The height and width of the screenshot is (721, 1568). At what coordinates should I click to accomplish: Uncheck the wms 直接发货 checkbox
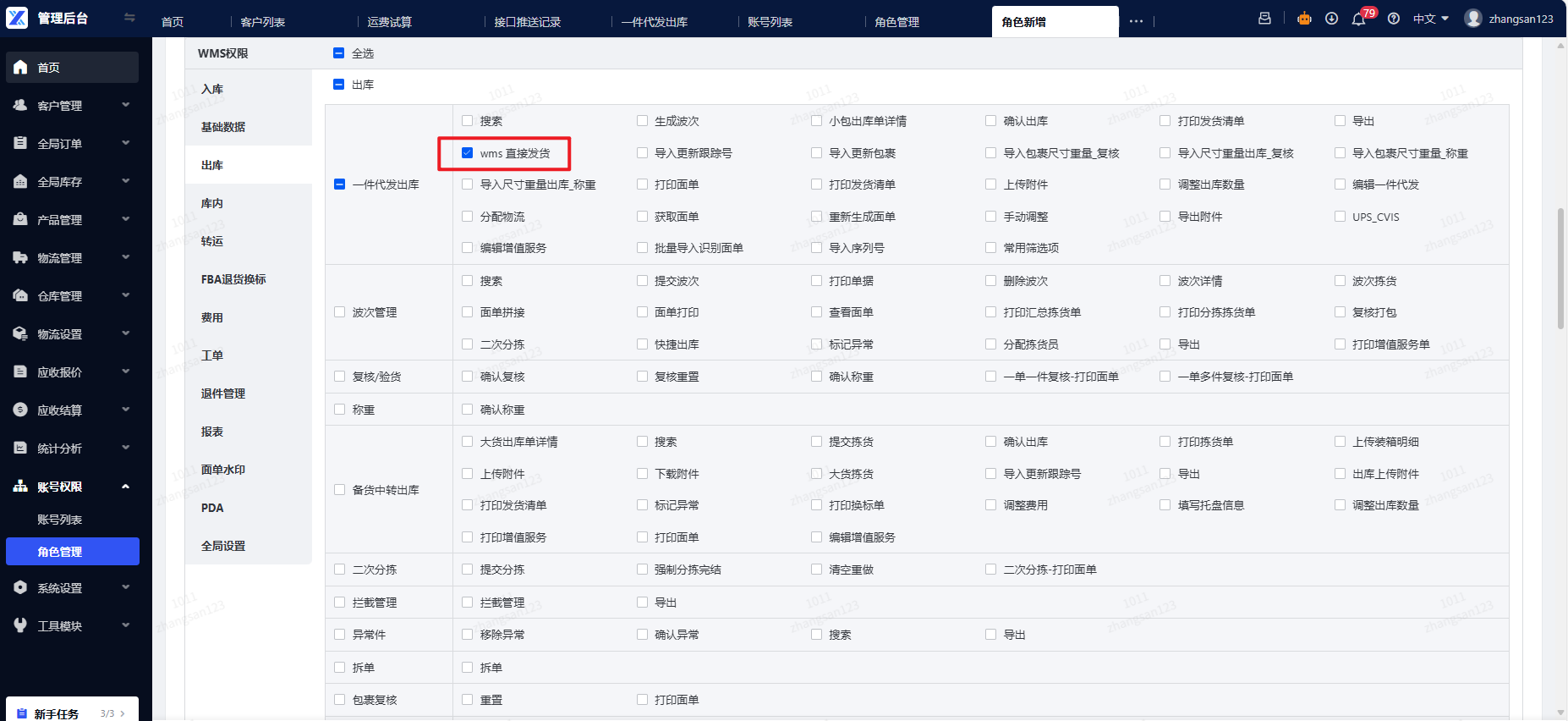(467, 153)
